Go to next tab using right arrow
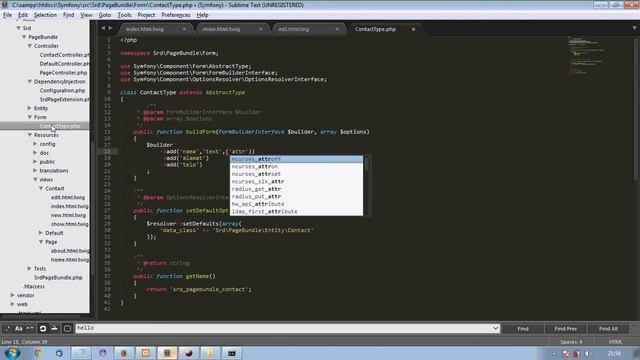640x360 pixels. click(110, 28)
